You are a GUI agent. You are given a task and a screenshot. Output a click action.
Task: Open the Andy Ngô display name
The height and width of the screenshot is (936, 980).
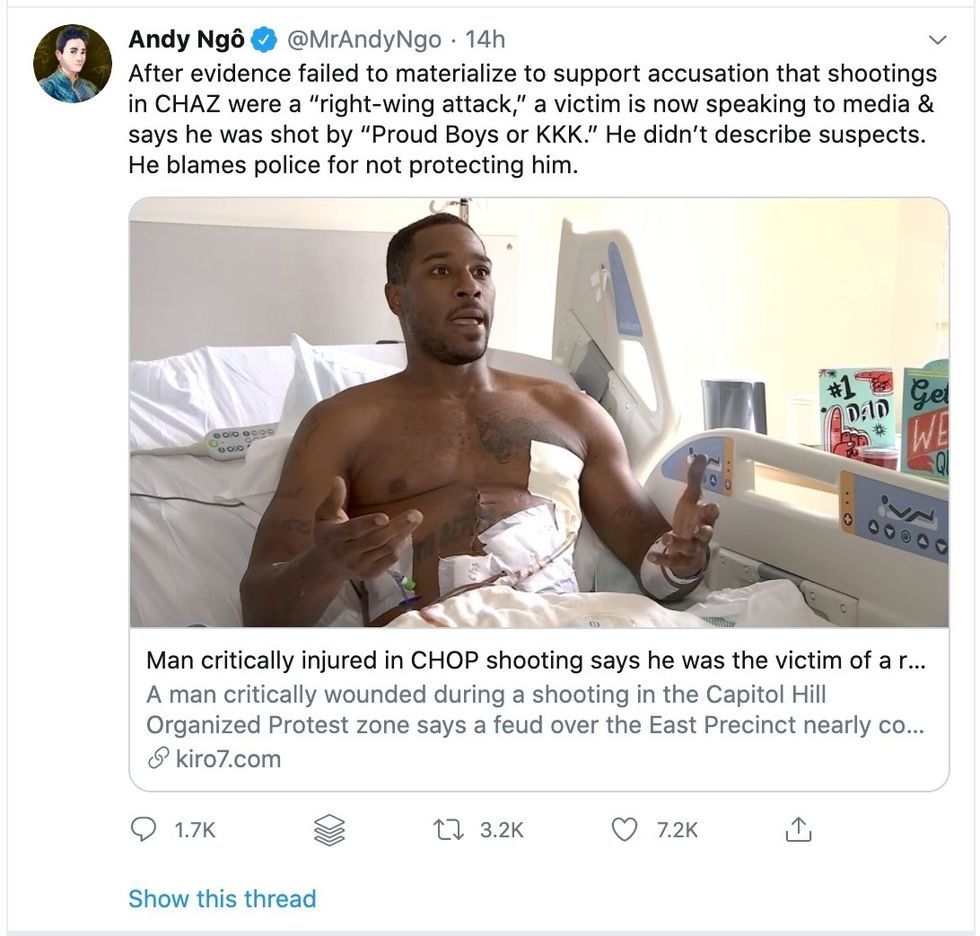[x=187, y=40]
